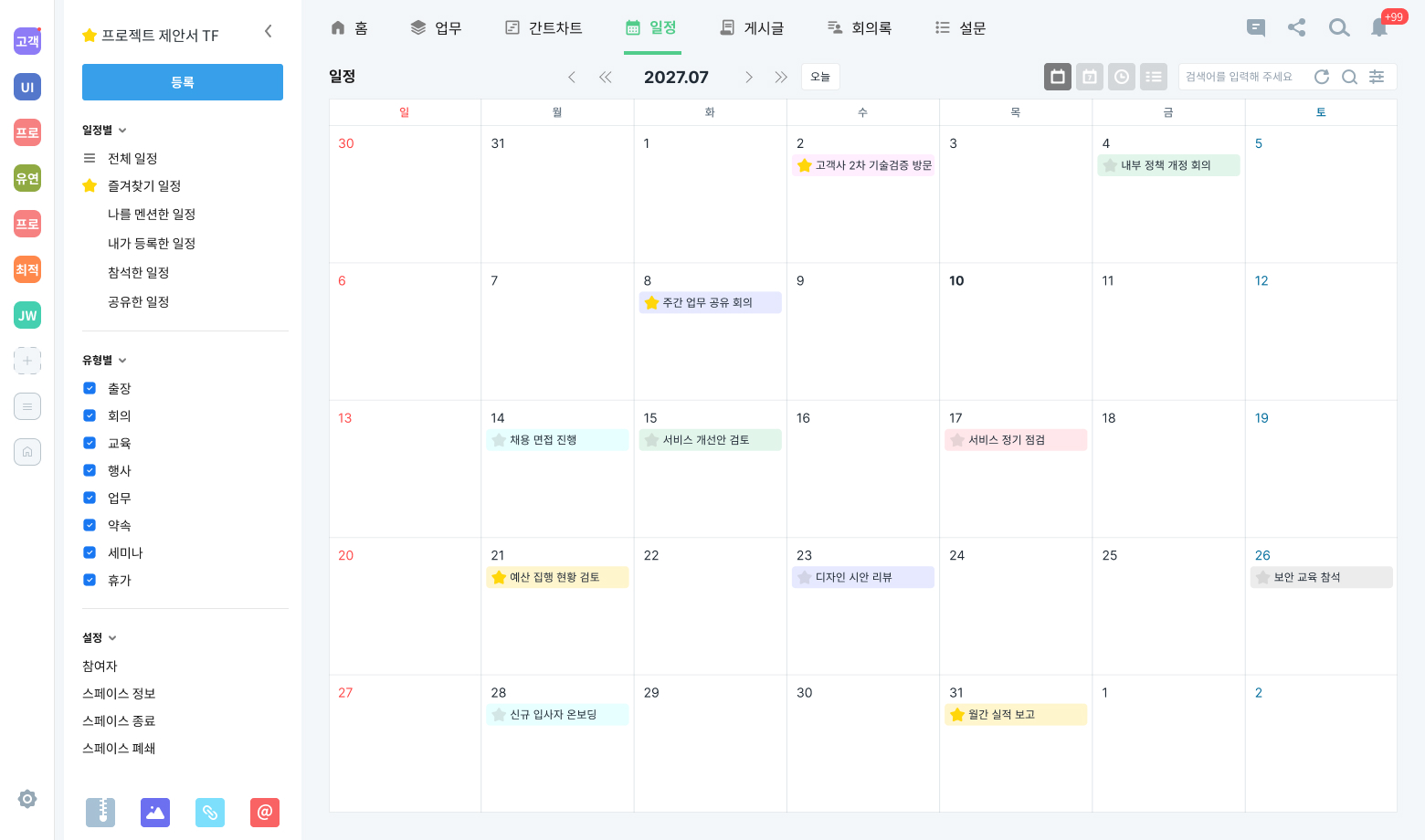Open the image gallery icon

155,812
